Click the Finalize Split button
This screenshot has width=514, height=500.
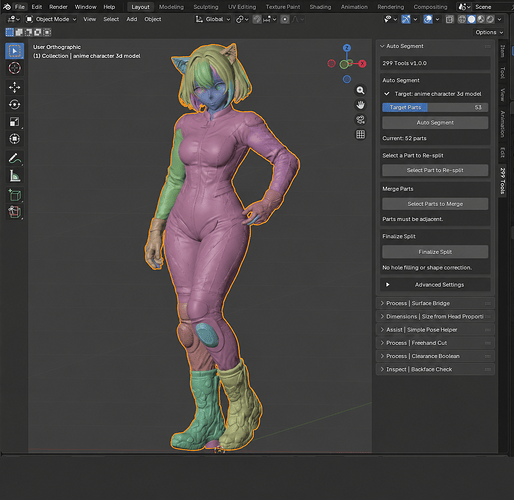pos(435,252)
